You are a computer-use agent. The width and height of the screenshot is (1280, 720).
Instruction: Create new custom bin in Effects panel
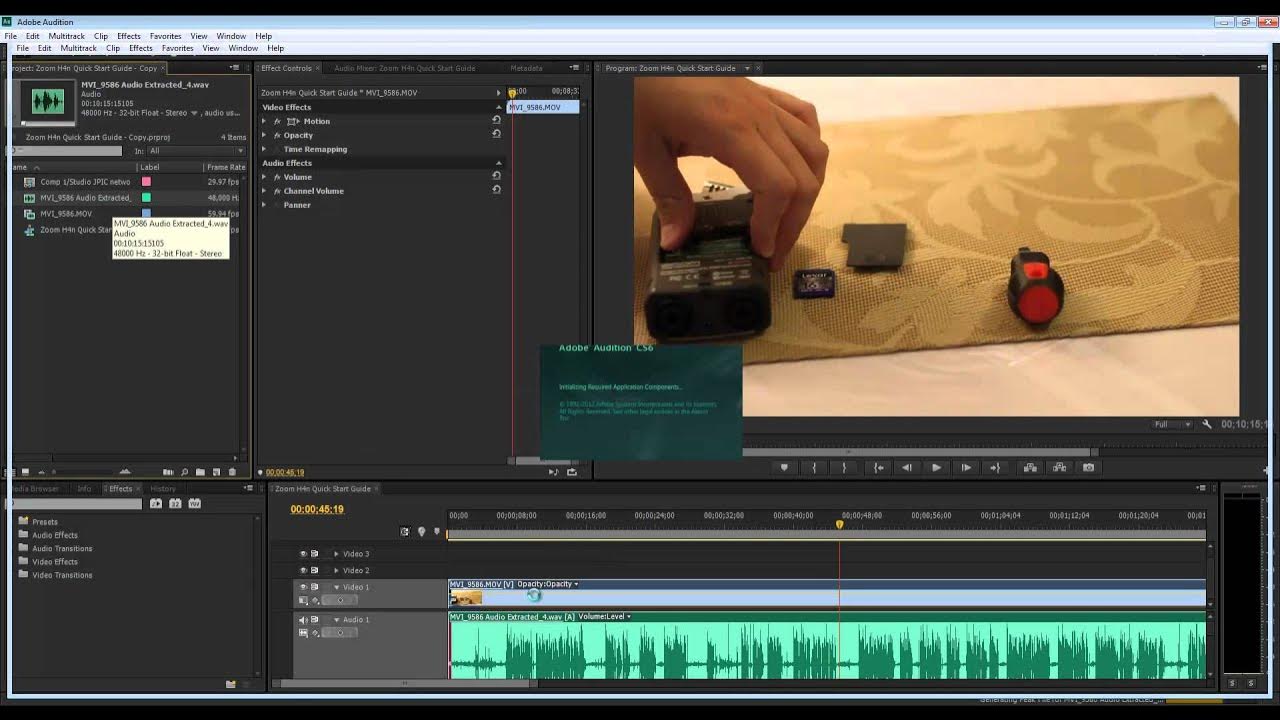pyautogui.click(x=231, y=684)
